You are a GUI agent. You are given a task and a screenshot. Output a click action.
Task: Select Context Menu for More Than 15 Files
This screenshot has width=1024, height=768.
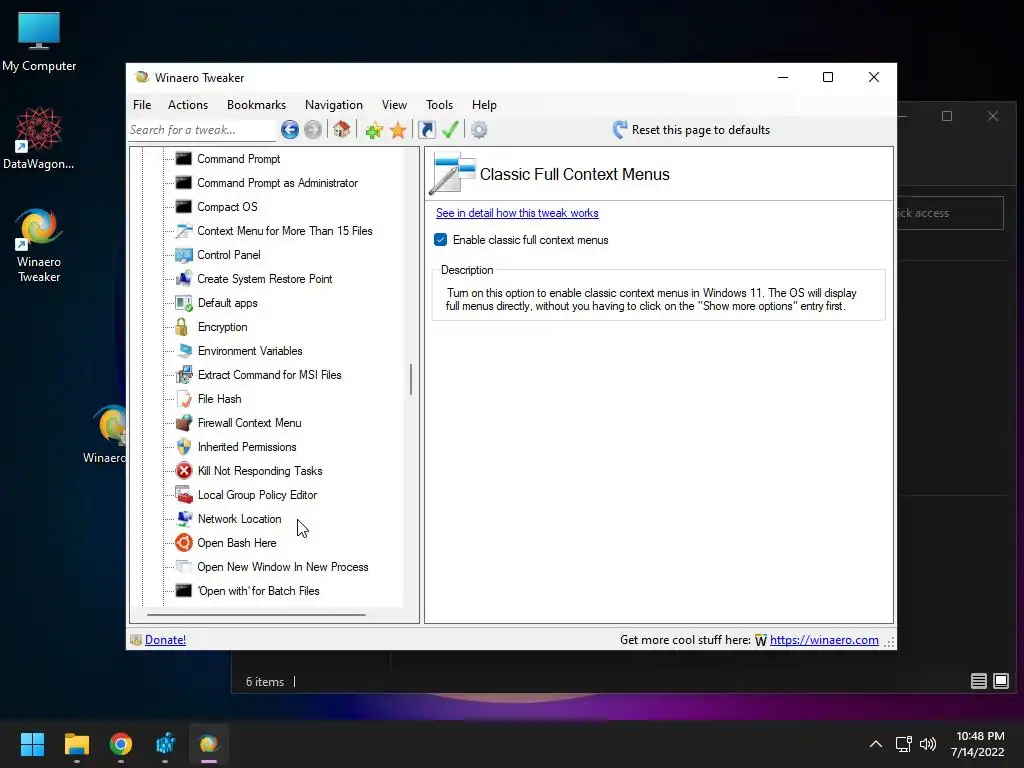pos(285,231)
